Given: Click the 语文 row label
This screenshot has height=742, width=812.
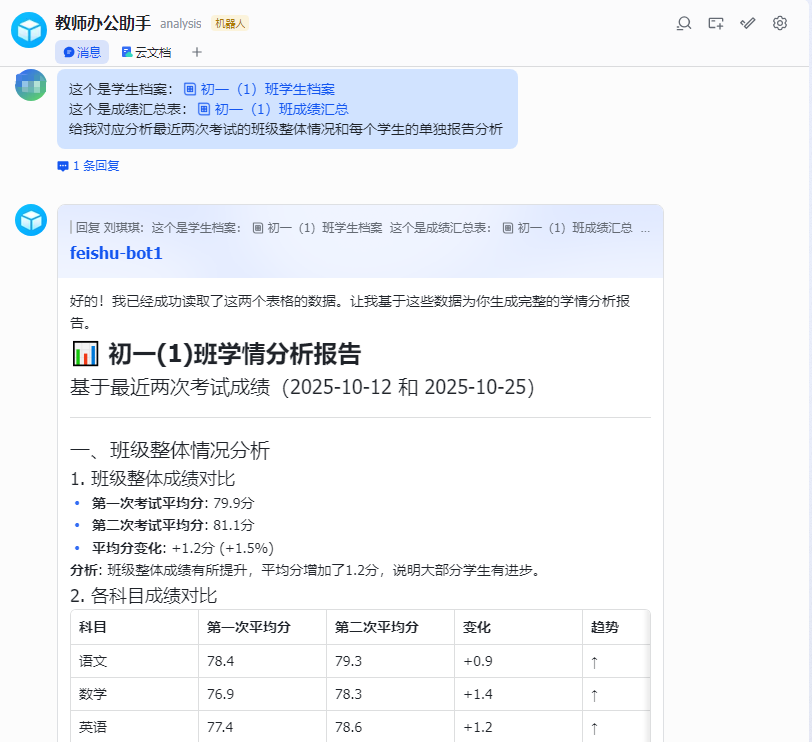Looking at the screenshot, I should (x=93, y=661).
